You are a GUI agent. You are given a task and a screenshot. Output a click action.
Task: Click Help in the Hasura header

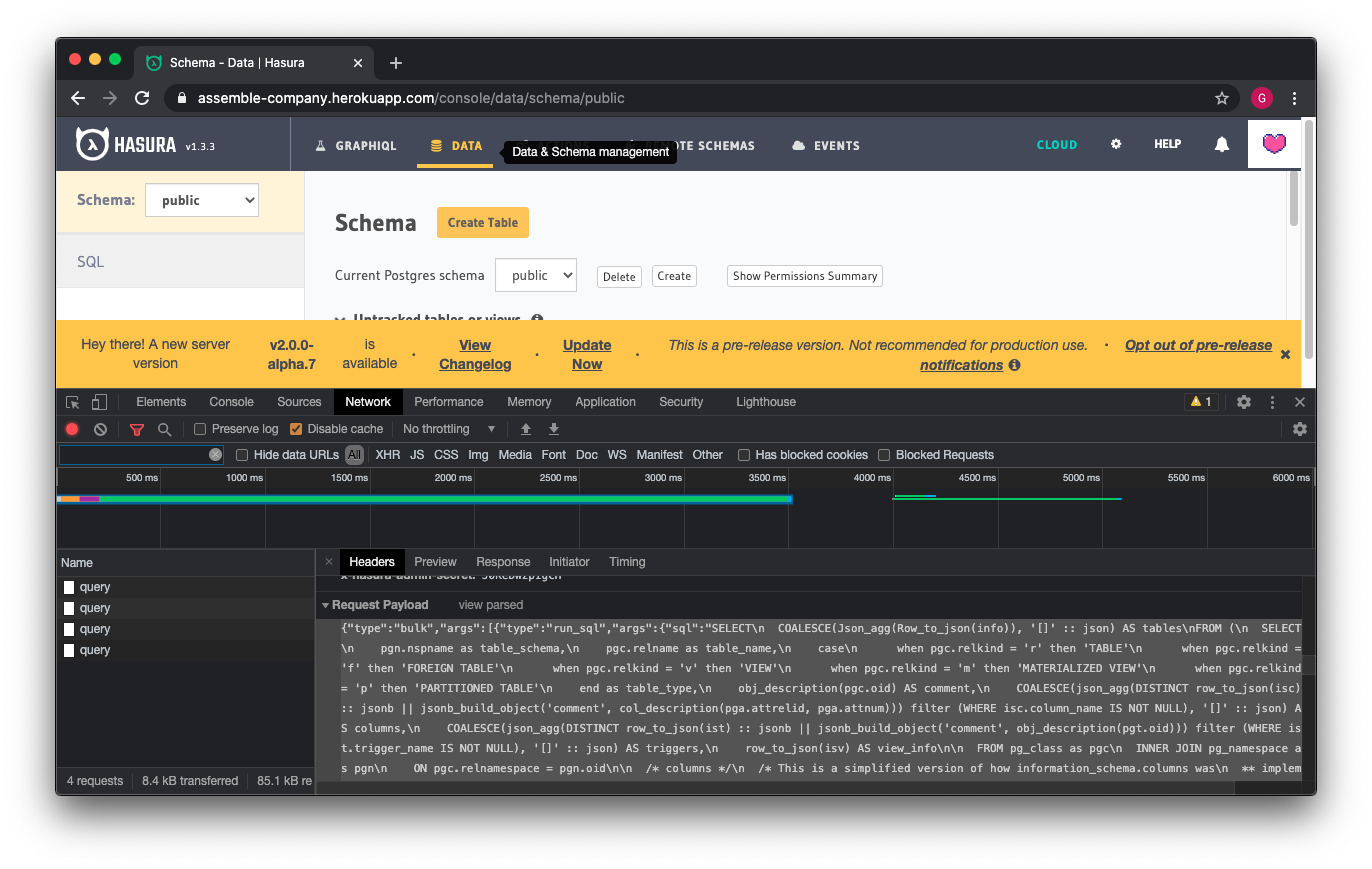pyautogui.click(x=1167, y=144)
